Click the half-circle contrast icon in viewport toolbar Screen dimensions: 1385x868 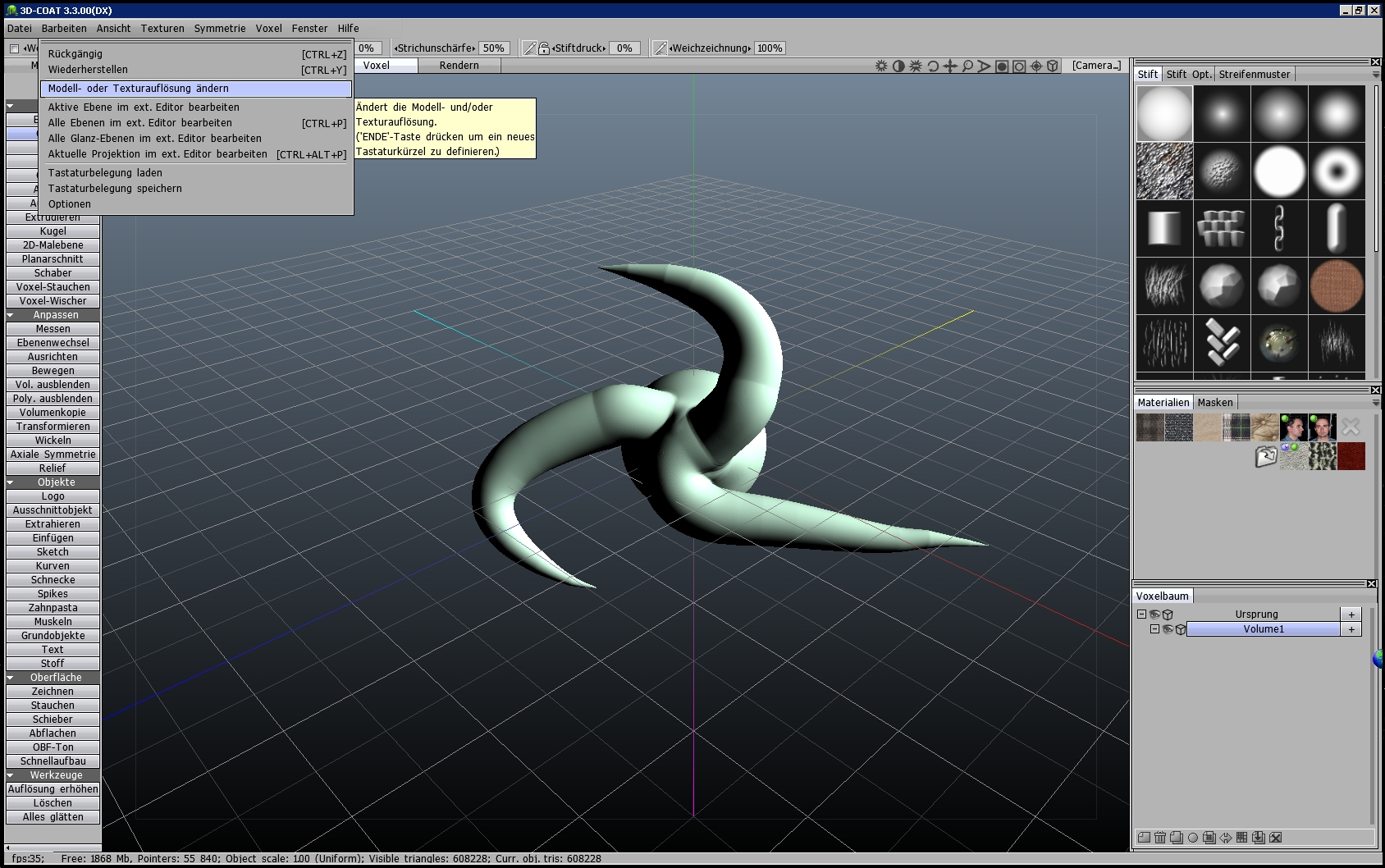898,66
